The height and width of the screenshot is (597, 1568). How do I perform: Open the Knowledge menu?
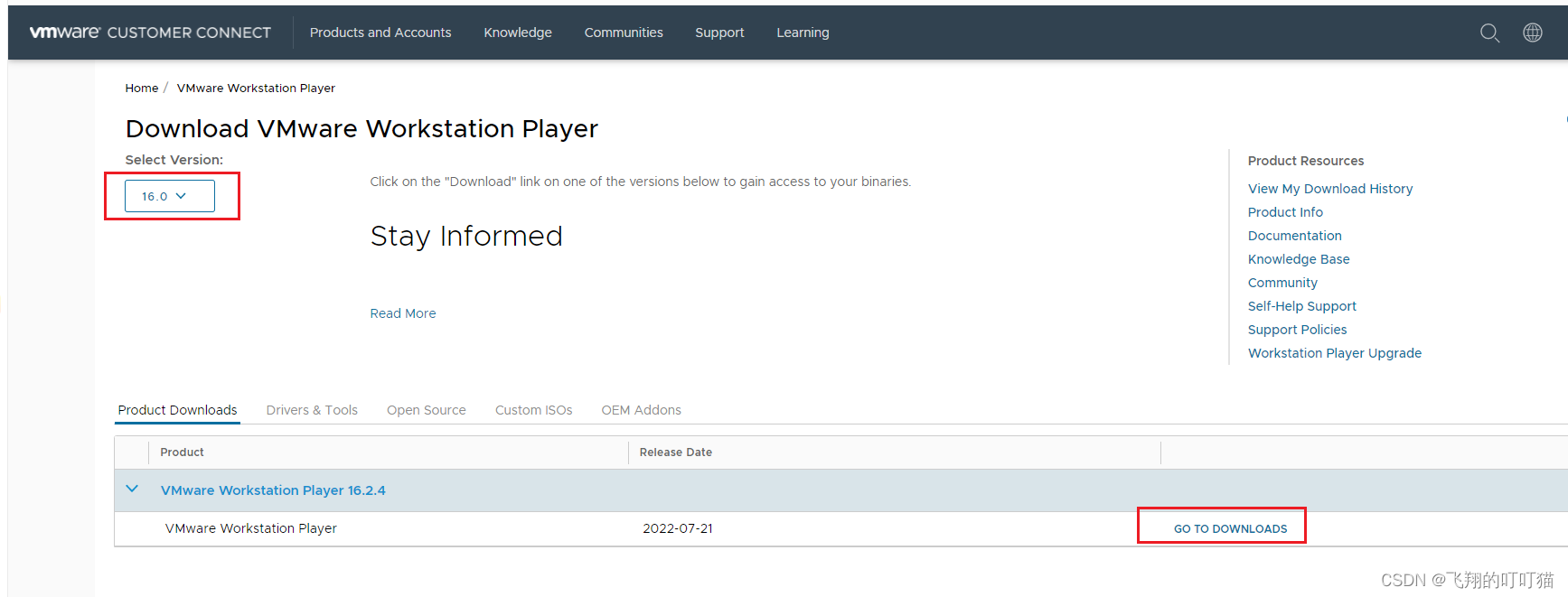(x=518, y=33)
